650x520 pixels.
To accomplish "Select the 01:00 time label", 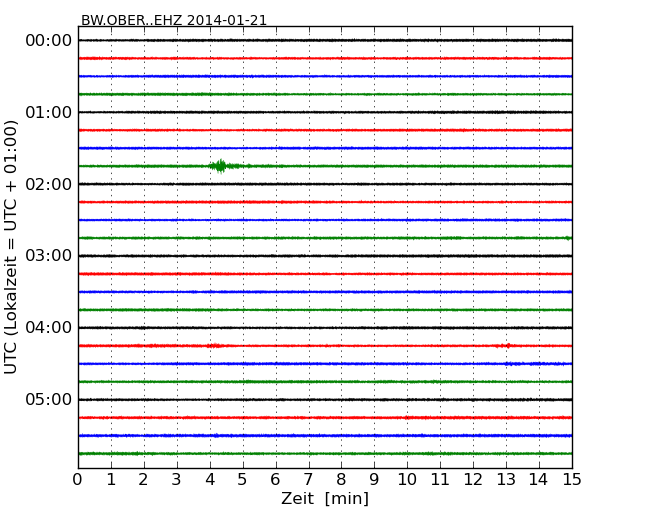I will point(49,112).
